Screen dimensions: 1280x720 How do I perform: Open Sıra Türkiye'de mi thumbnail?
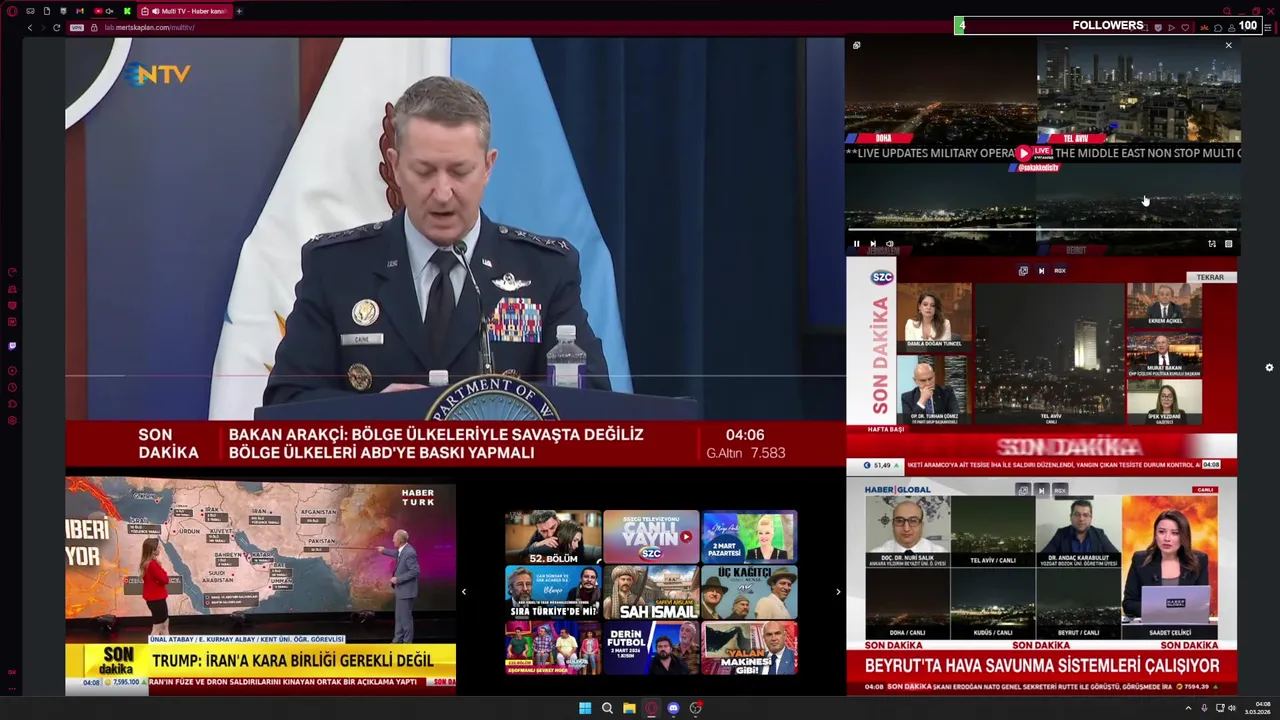point(553,592)
